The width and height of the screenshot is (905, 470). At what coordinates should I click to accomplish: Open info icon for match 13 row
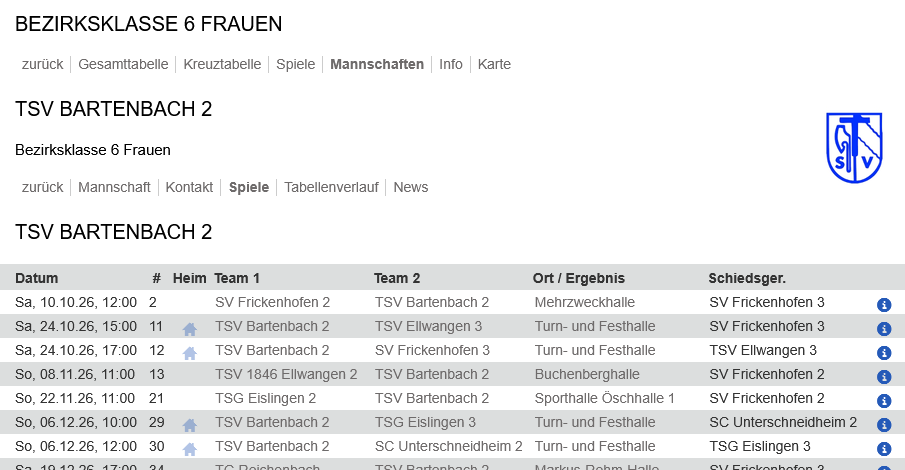884,376
